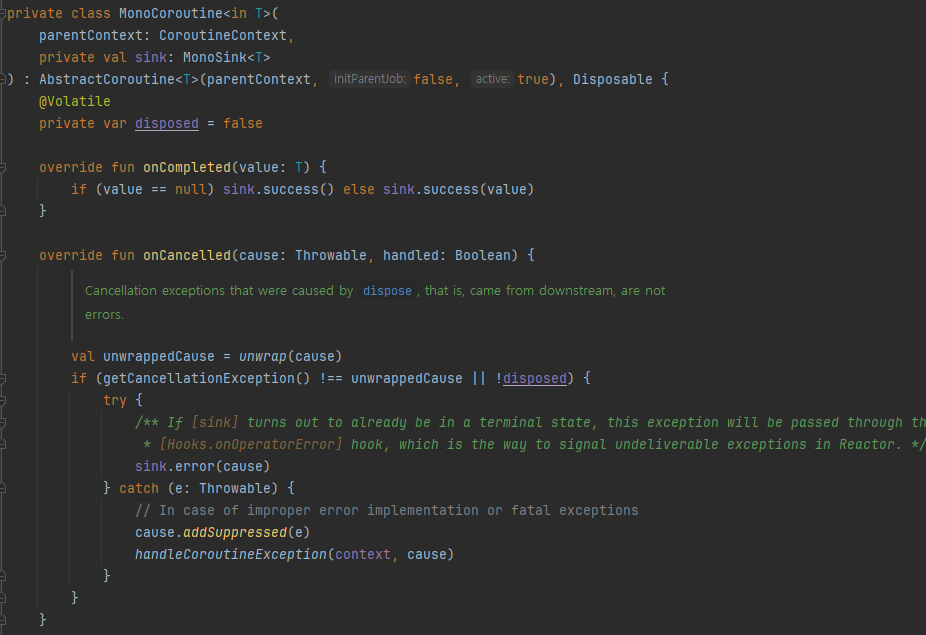Click the '// In case of improper error' comment
This screenshot has width=926, height=635.
[x=387, y=510]
